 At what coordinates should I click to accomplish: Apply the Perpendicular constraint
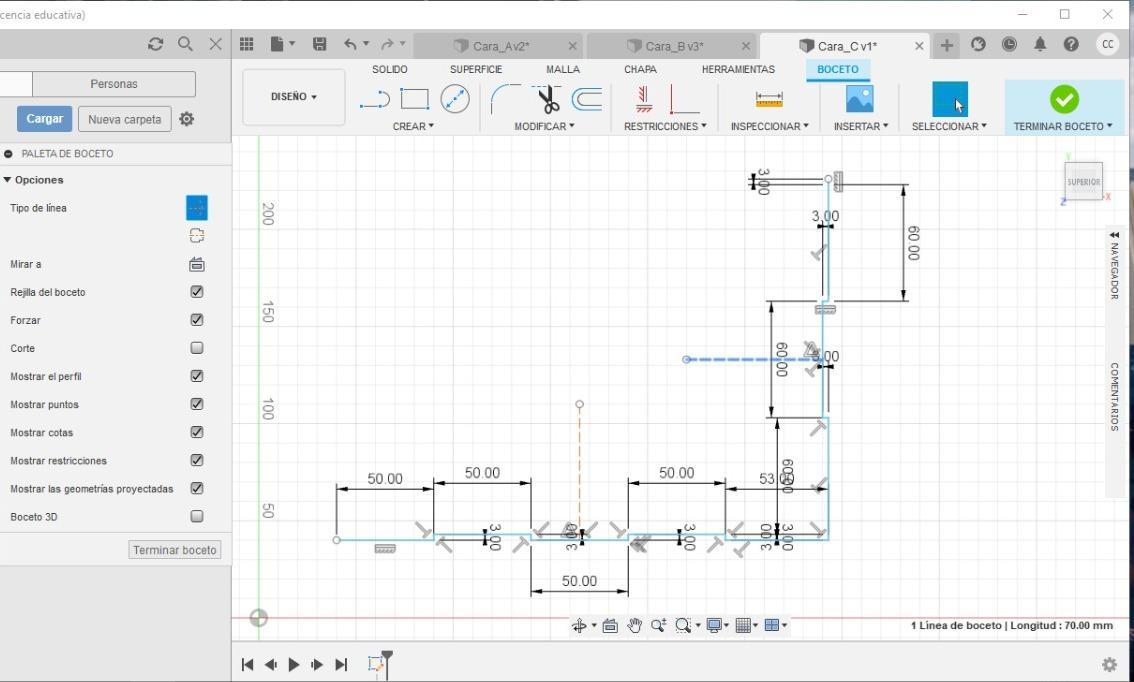click(x=683, y=99)
